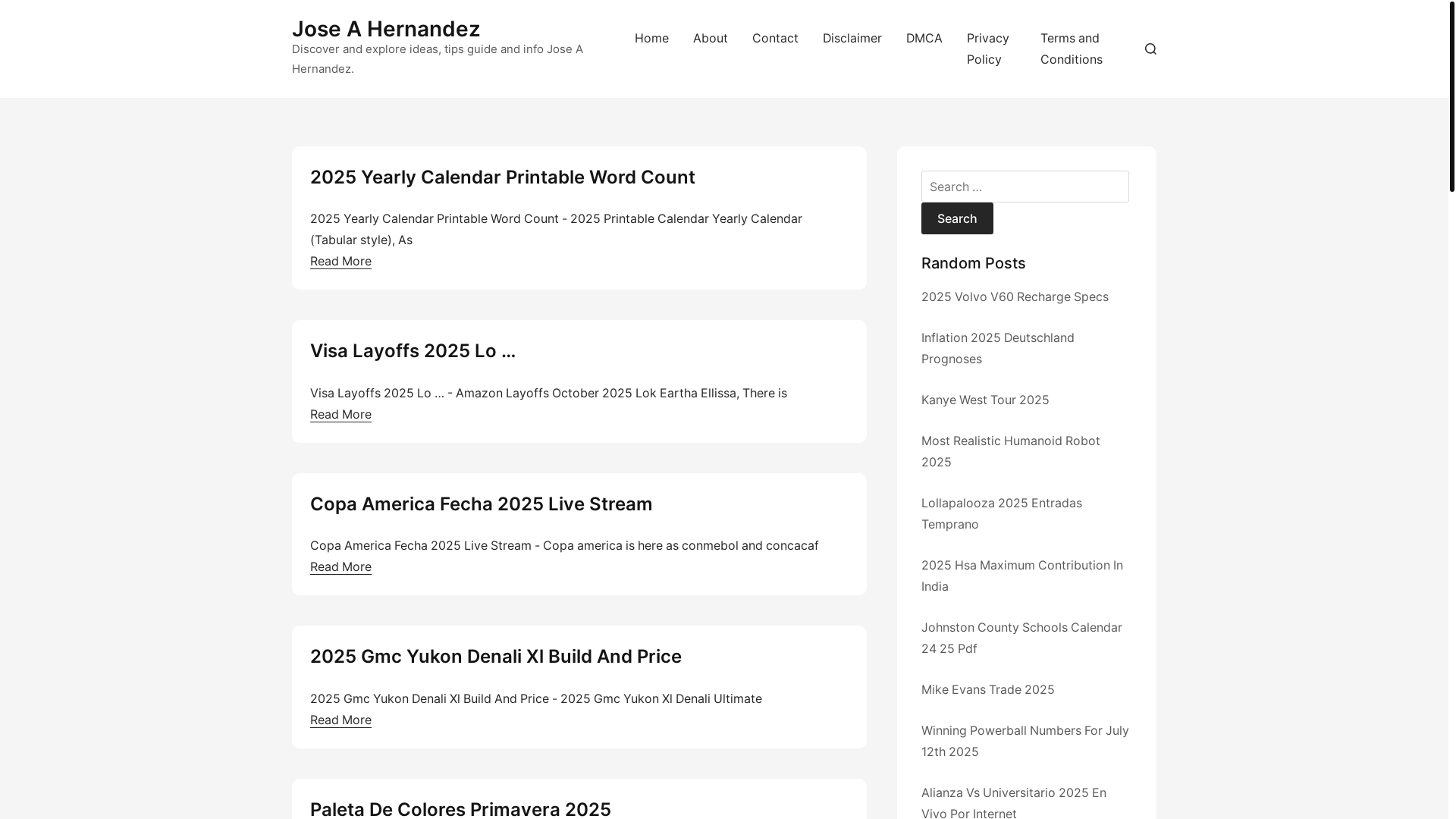The width and height of the screenshot is (1456, 819).
Task: Open Visa Layoffs 2025 Lo … post title
Action: (413, 350)
